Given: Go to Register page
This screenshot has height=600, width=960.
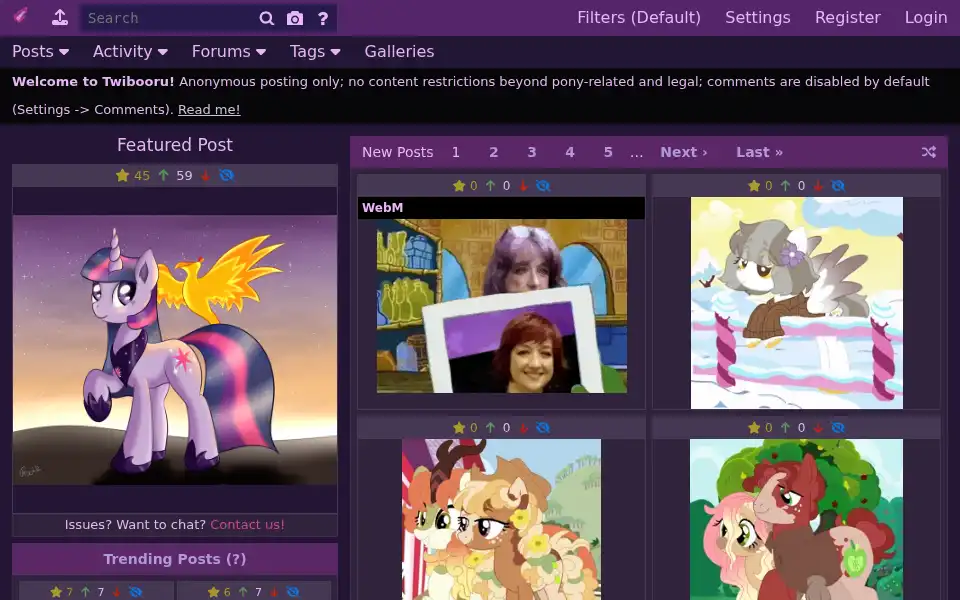Looking at the screenshot, I should tap(847, 18).
